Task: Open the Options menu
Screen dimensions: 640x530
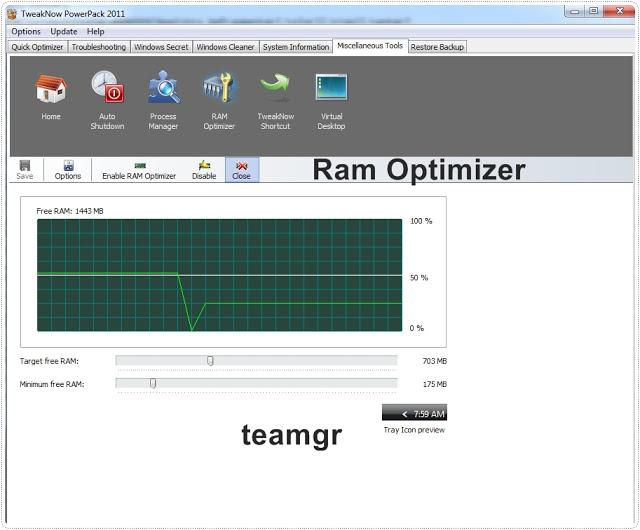Action: tap(26, 31)
